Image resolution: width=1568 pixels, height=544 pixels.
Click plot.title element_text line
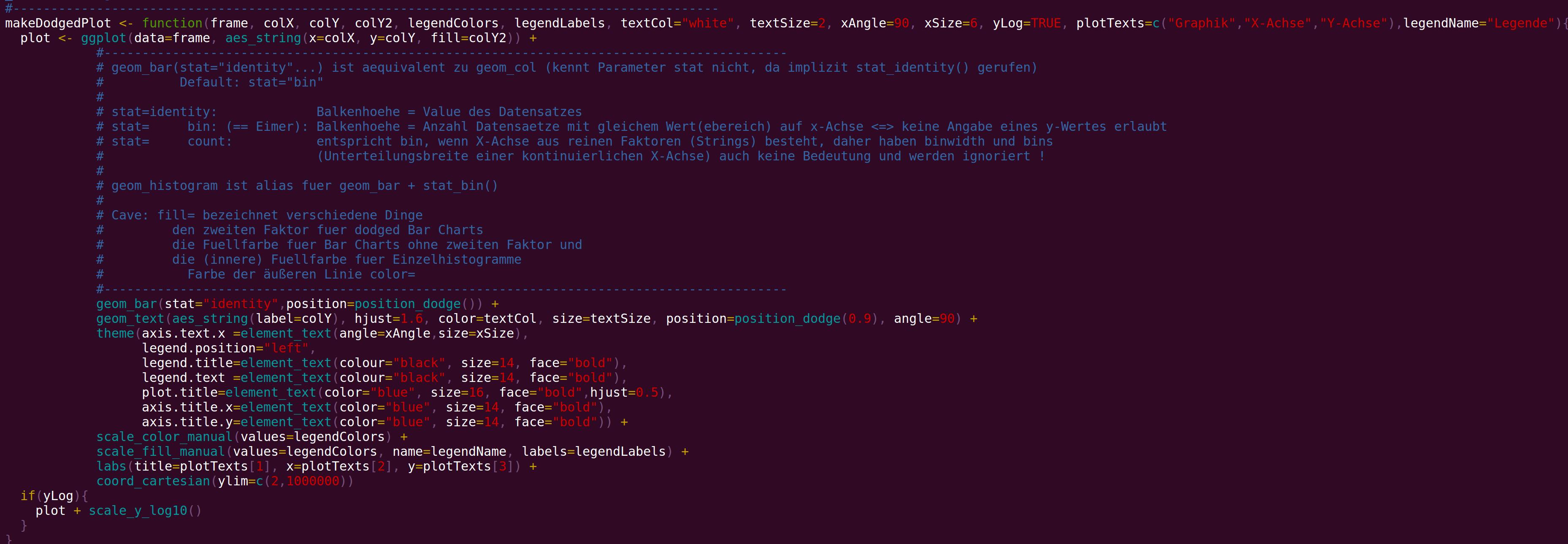(404, 392)
